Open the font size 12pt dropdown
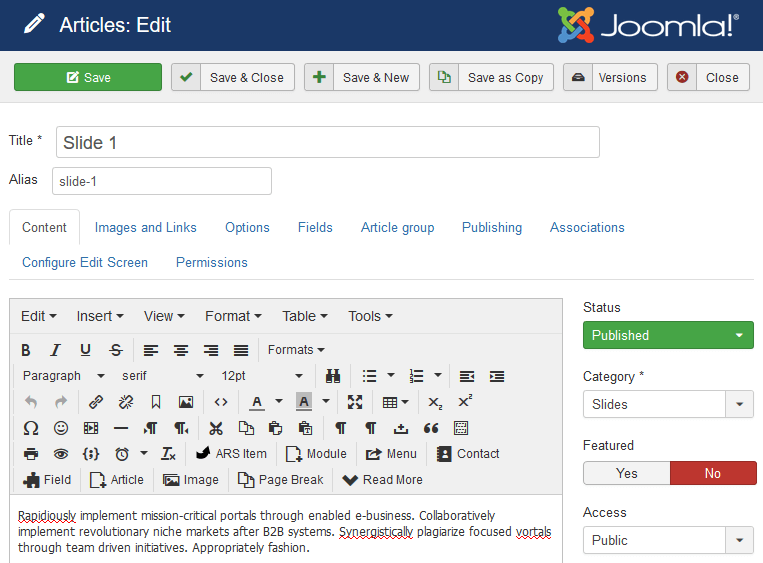The height and width of the screenshot is (563, 763). (262, 376)
